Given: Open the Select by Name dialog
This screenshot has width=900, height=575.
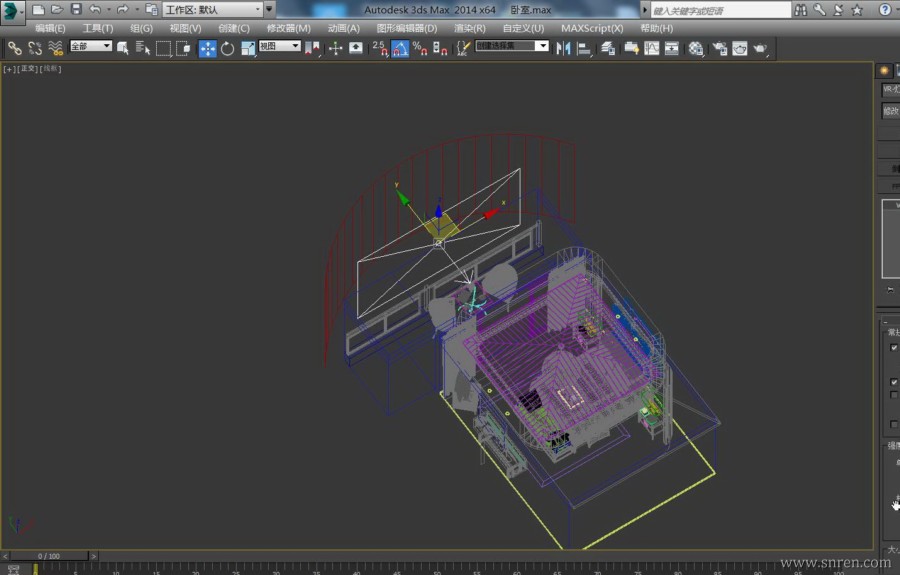Looking at the screenshot, I should point(143,49).
